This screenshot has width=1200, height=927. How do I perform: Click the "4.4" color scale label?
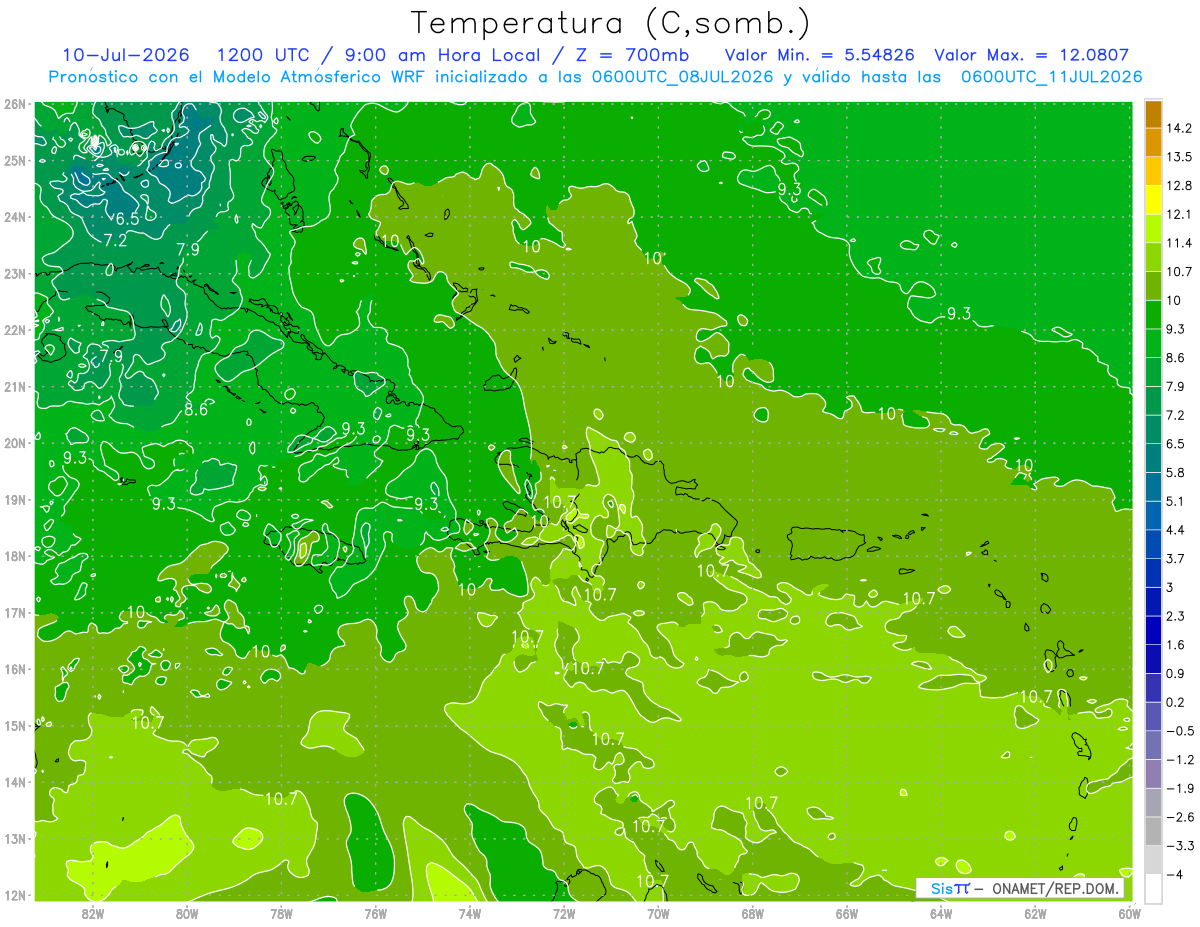point(1175,530)
